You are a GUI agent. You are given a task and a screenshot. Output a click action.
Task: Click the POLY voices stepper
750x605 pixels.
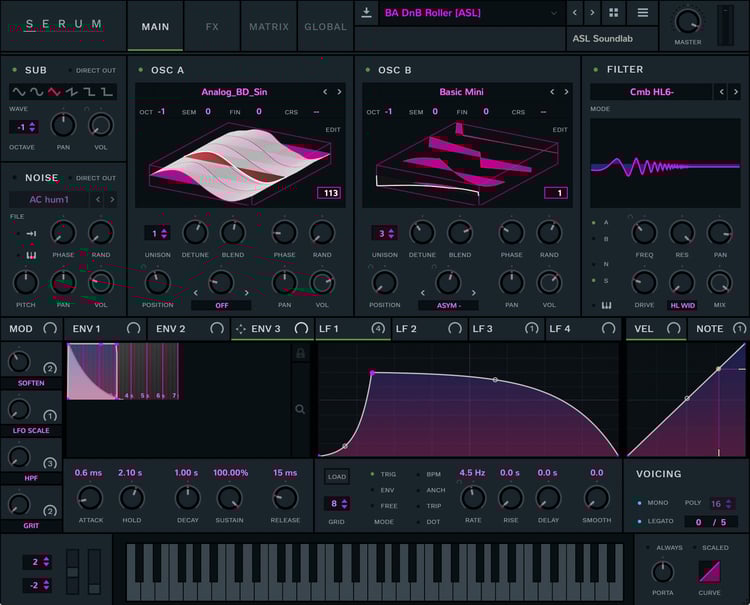[721, 503]
